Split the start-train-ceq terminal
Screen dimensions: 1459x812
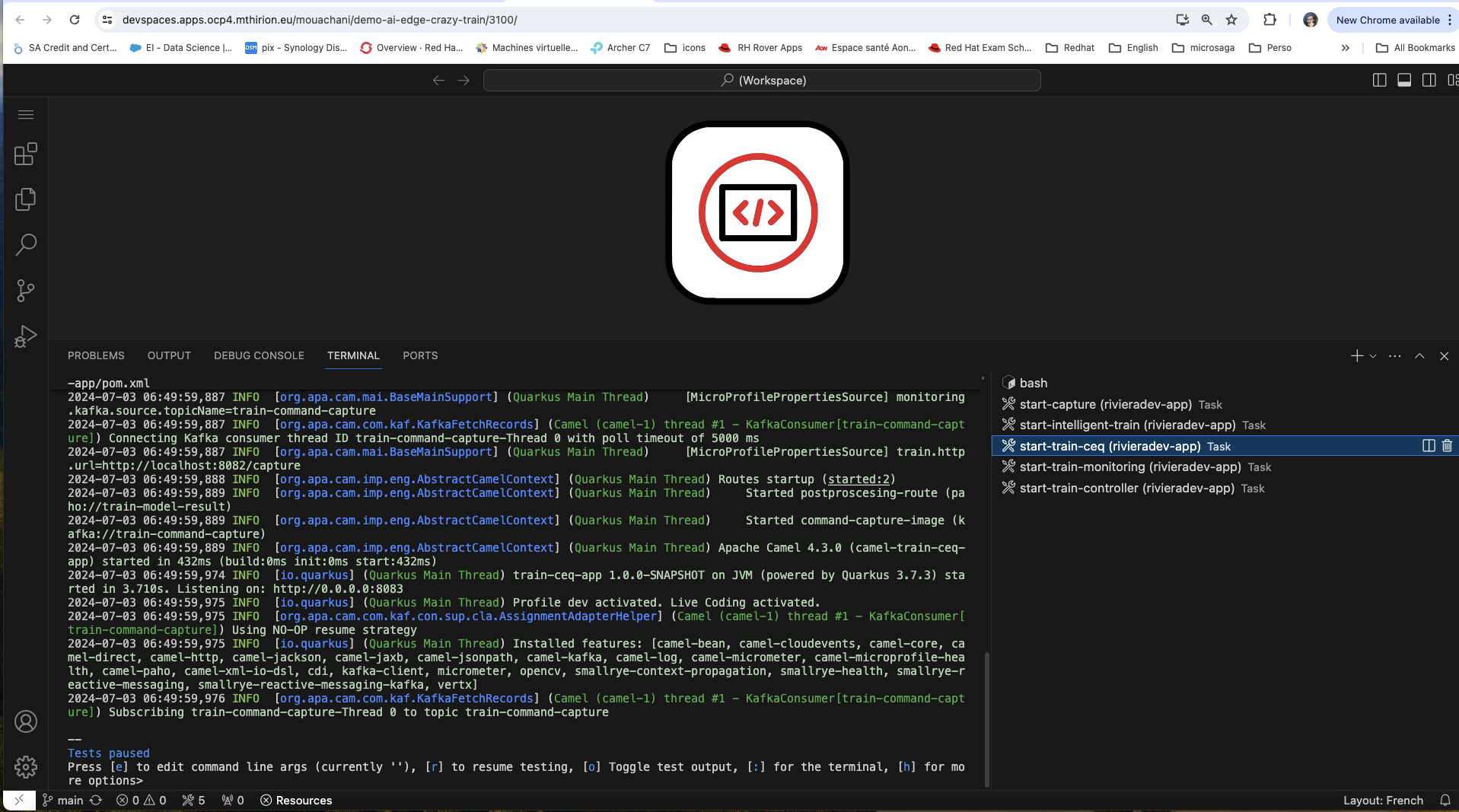(x=1429, y=446)
